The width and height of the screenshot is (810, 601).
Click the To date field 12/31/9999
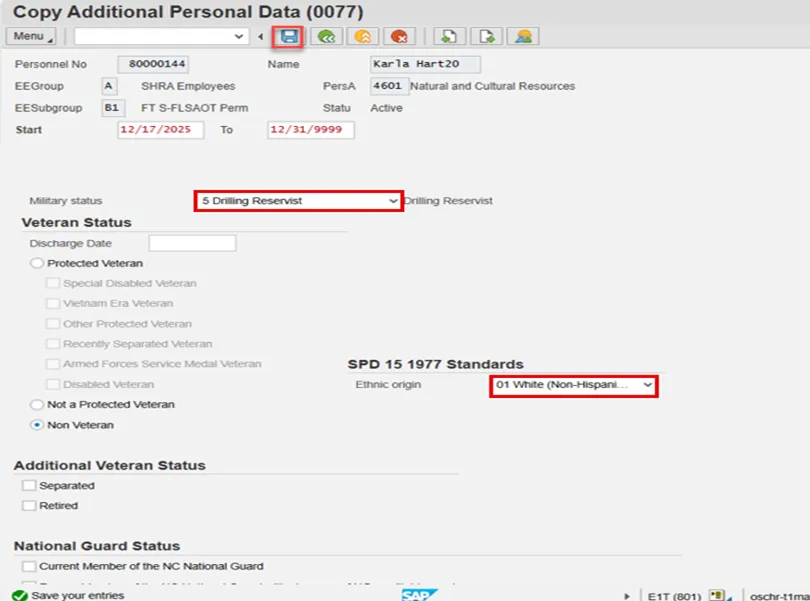pos(310,130)
